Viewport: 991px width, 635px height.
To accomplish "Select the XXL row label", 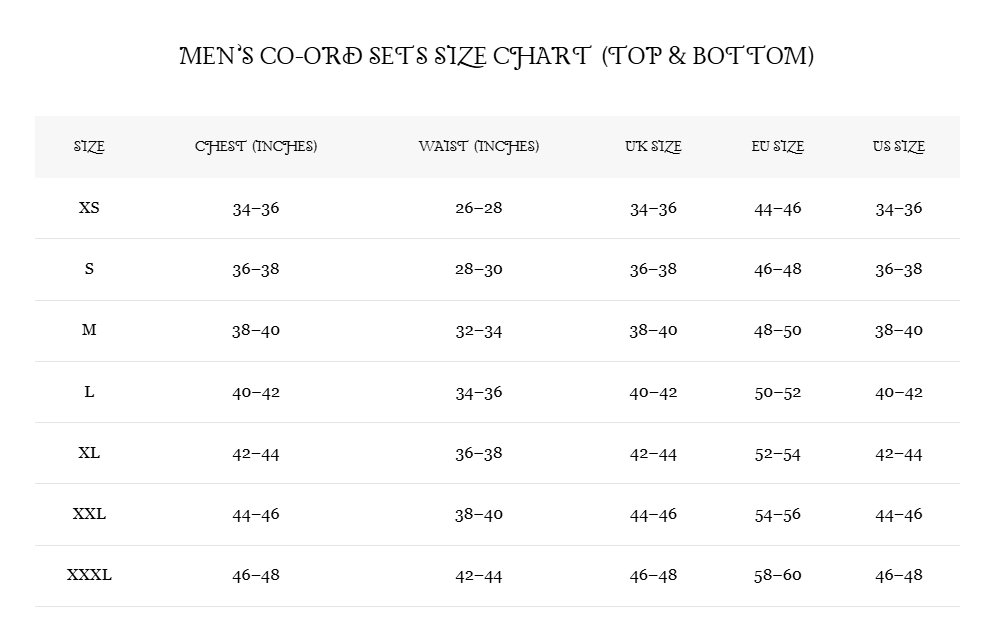I will tap(89, 514).
